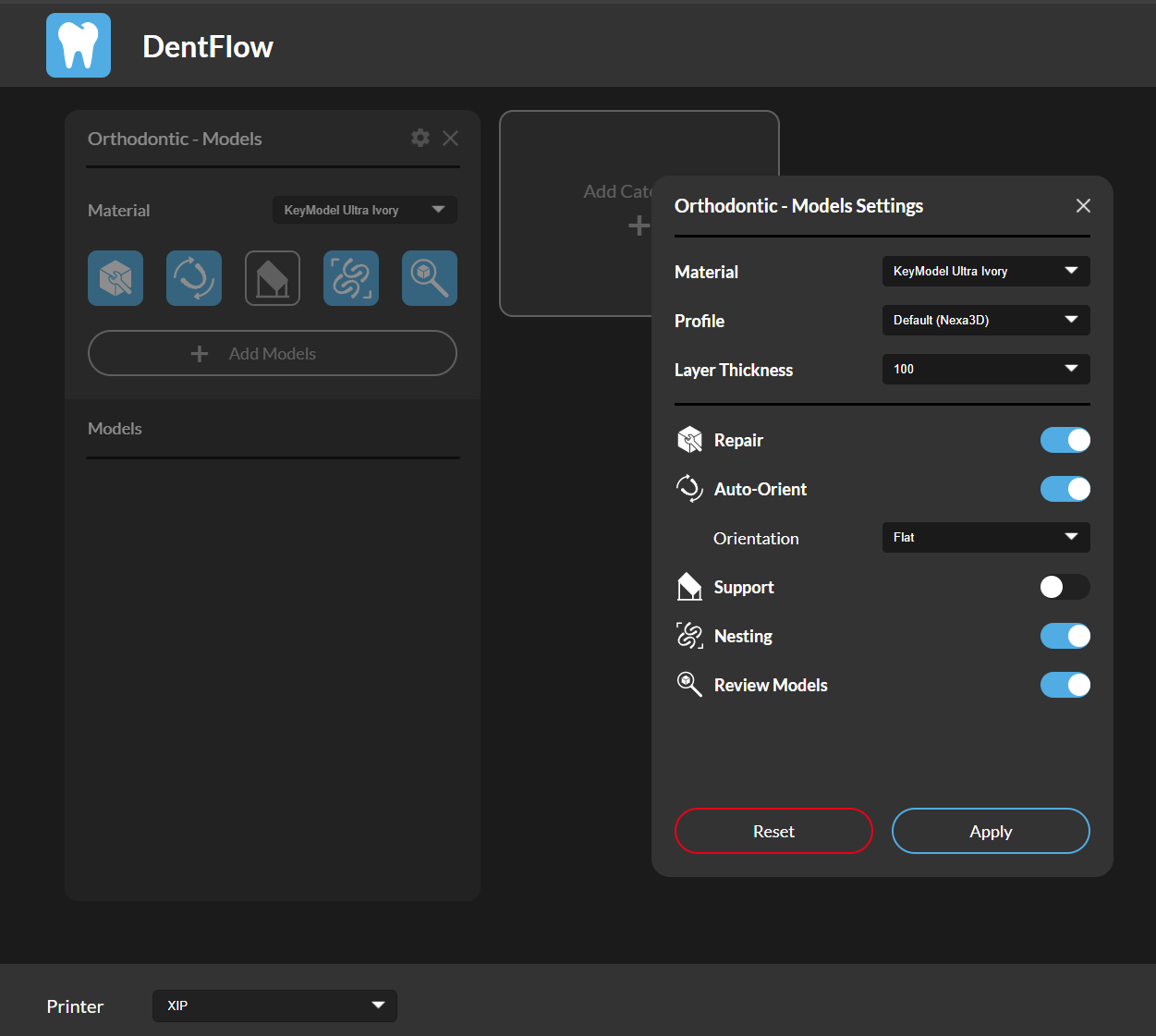Click the Reset button
Image resolution: width=1156 pixels, height=1036 pixels.
(x=773, y=831)
